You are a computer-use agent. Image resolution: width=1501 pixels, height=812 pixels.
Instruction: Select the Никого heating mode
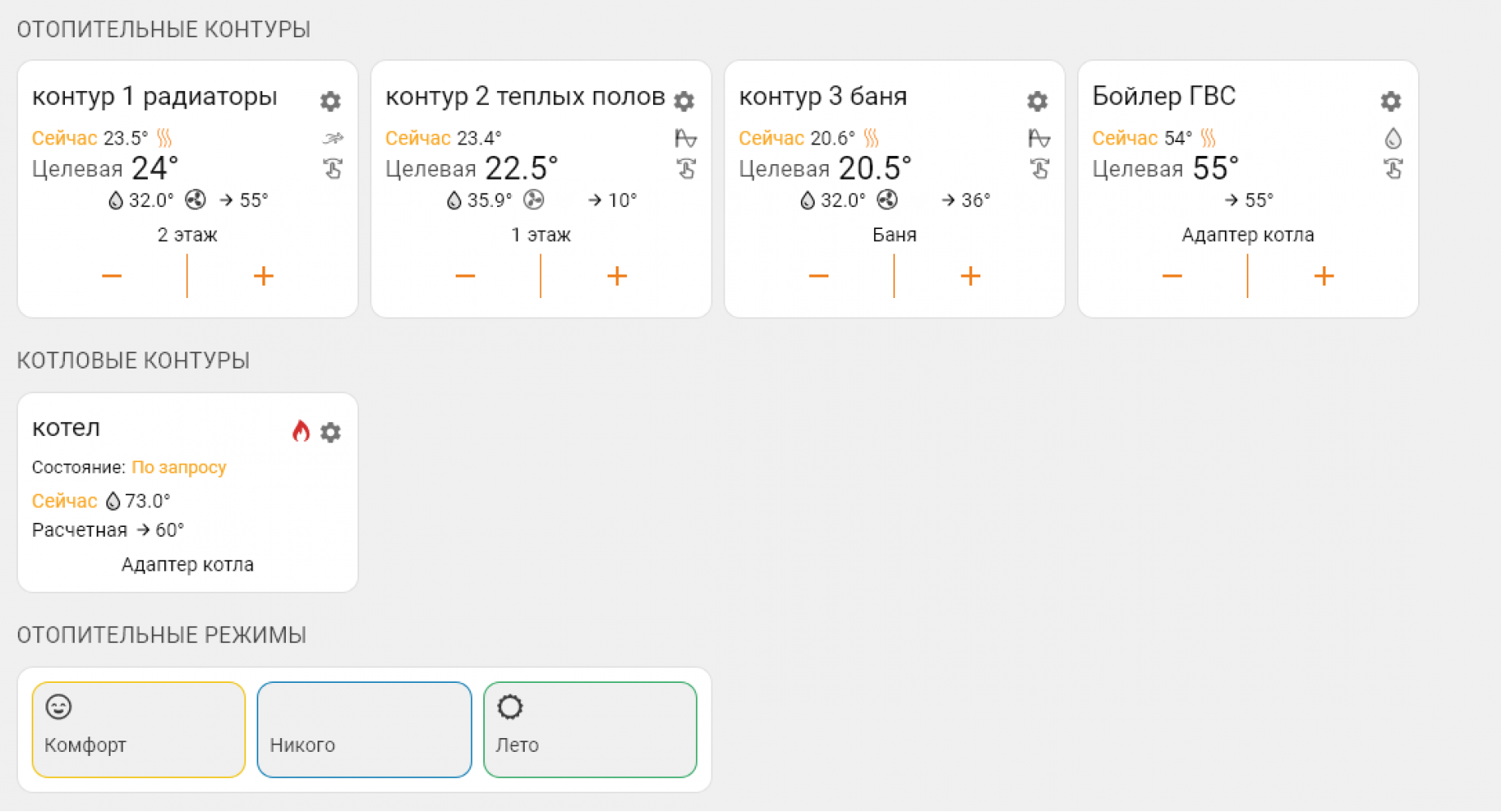[364, 729]
